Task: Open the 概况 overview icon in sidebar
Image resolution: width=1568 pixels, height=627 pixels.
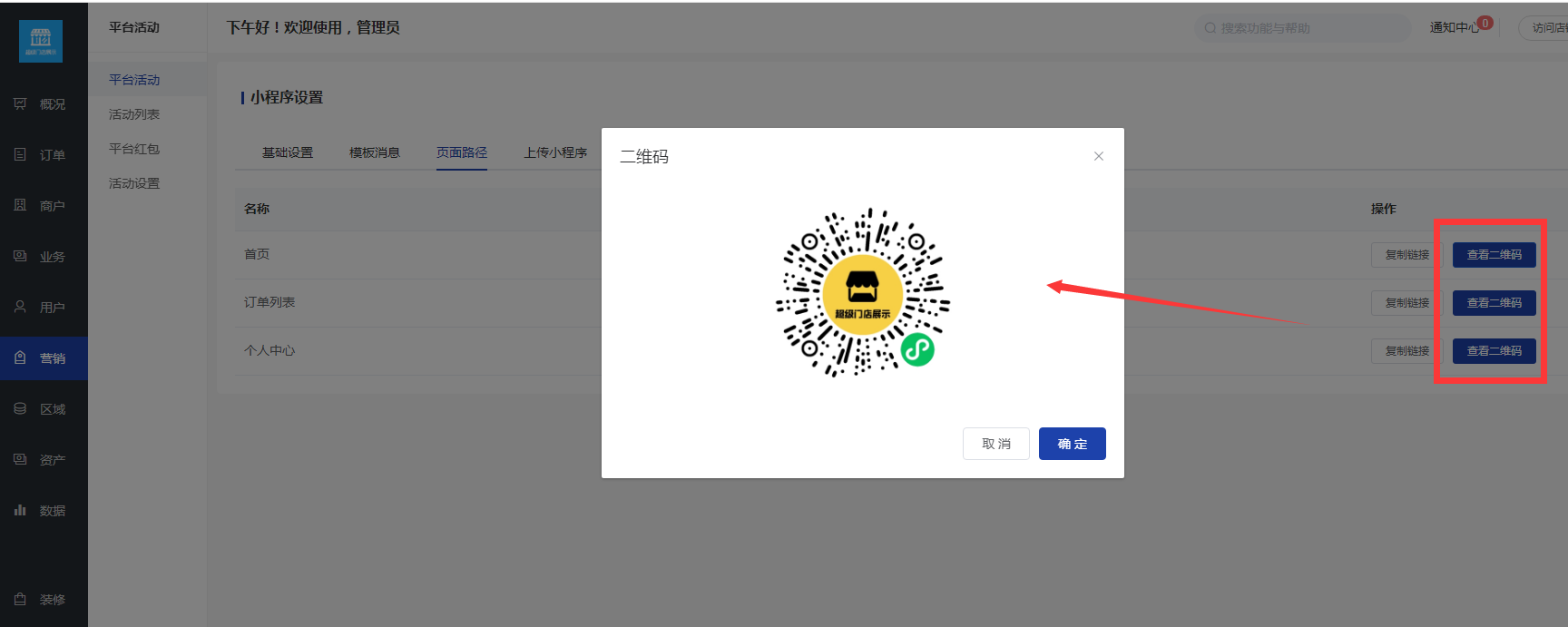Action: (x=20, y=104)
